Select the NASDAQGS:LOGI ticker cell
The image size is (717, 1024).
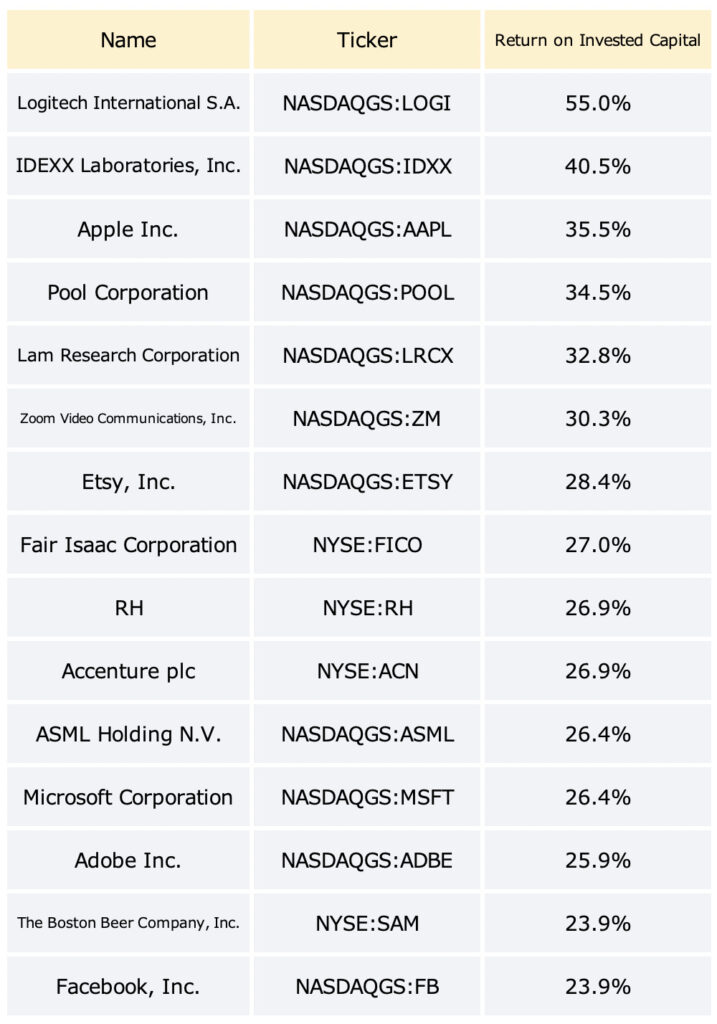coord(367,103)
